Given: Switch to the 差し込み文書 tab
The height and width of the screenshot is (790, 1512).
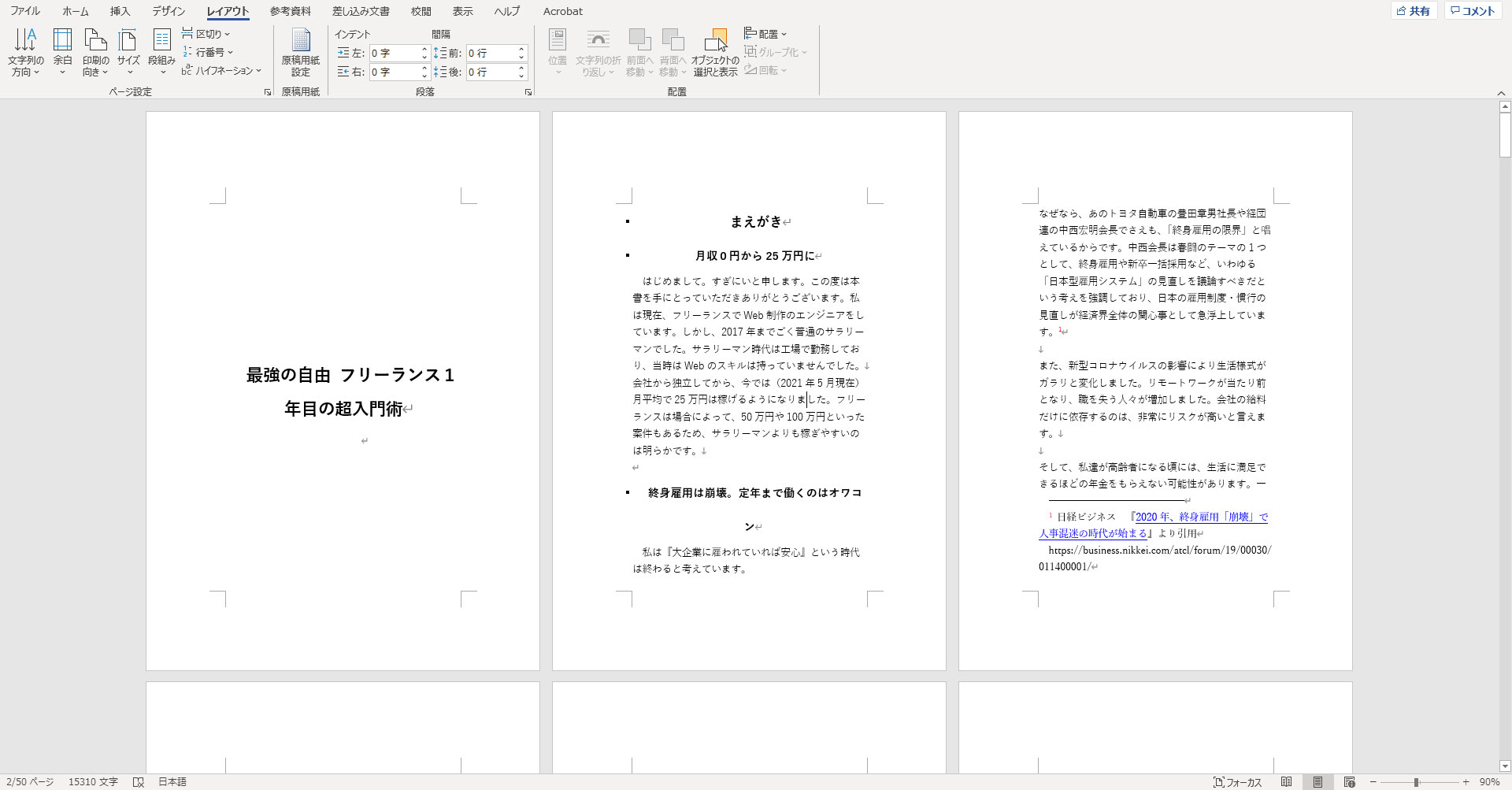Looking at the screenshot, I should point(361,11).
